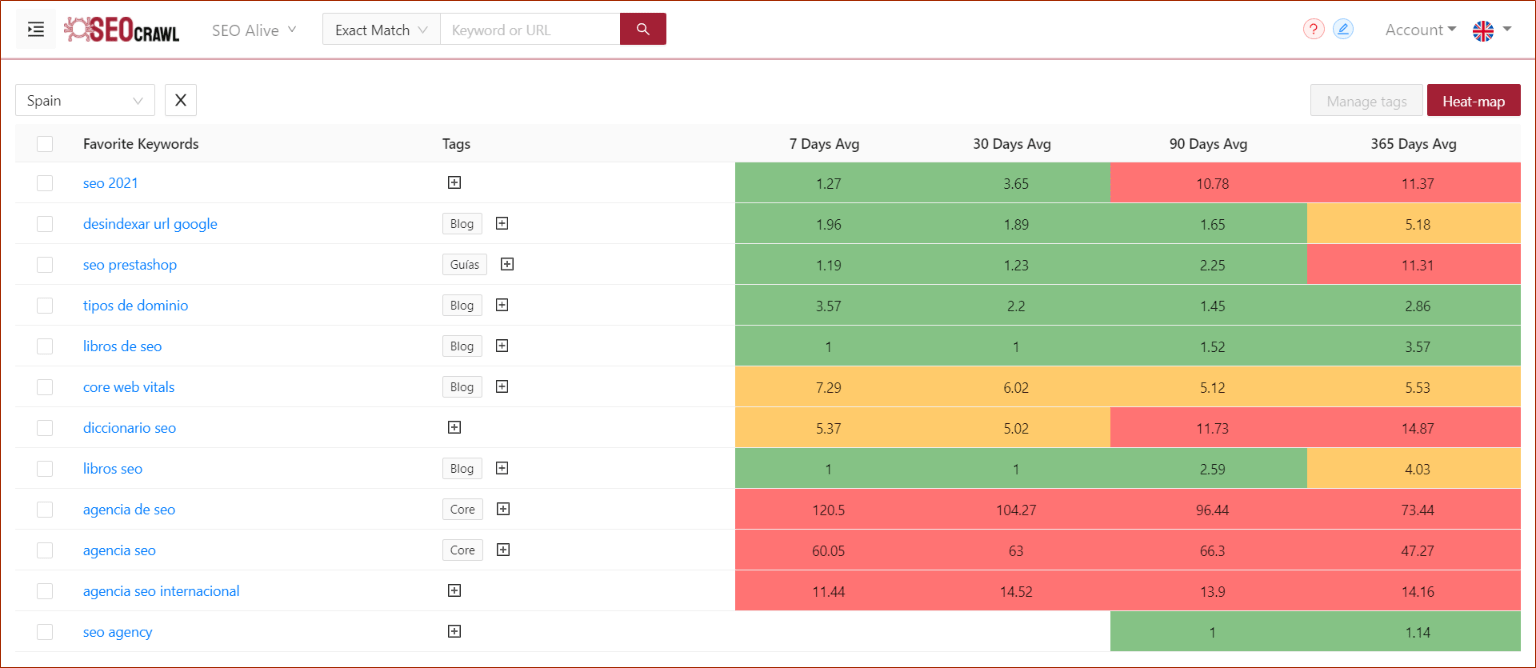The image size is (1536, 668).
Task: Click the Keyword or URL search field
Action: (x=530, y=30)
